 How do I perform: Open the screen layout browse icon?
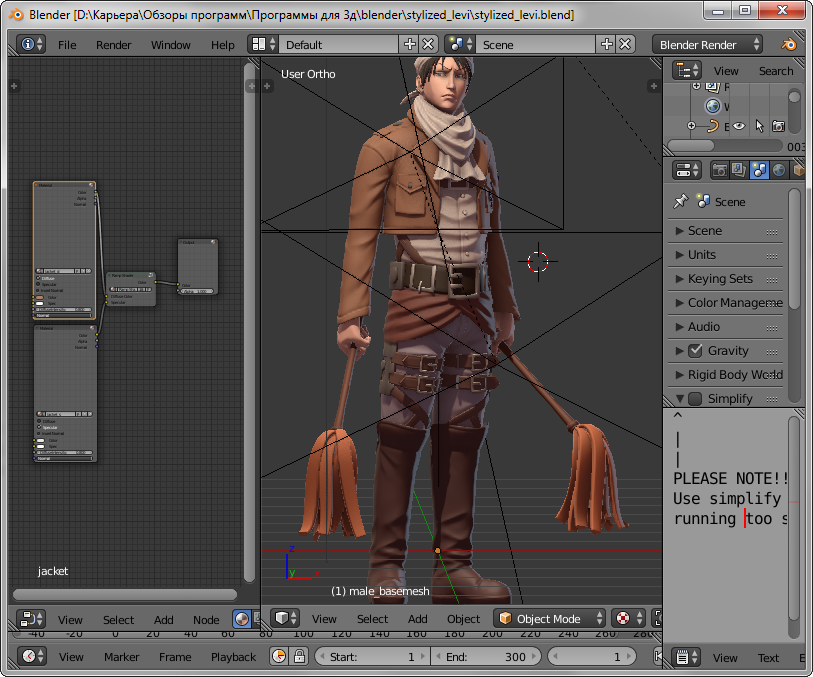pos(263,45)
